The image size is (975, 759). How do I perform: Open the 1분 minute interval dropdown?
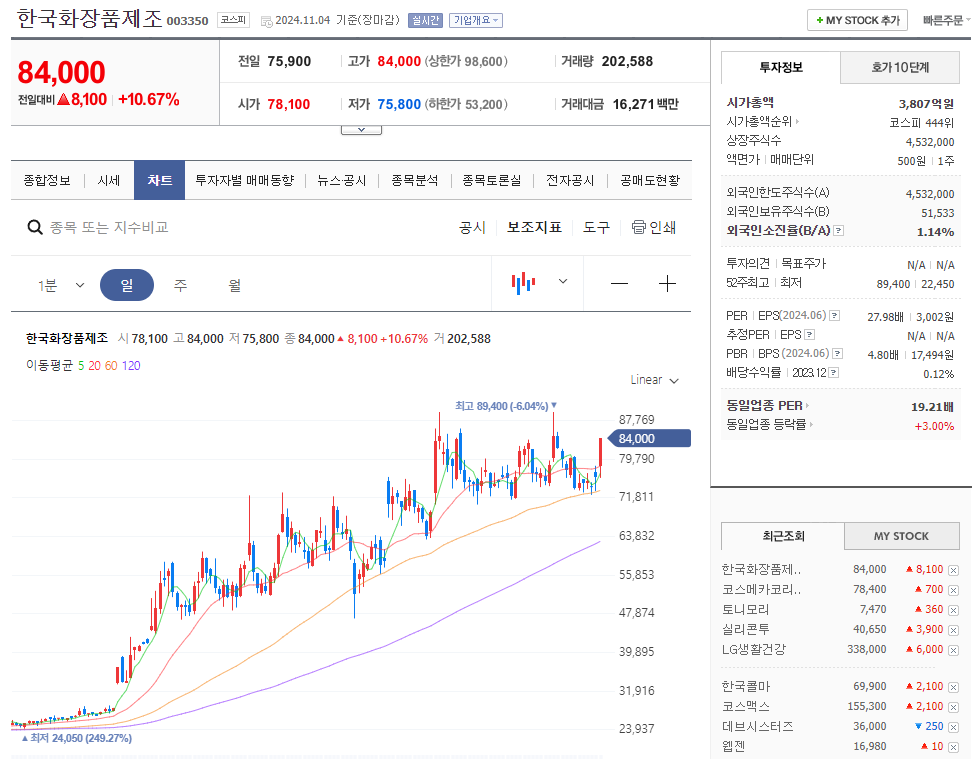click(61, 285)
